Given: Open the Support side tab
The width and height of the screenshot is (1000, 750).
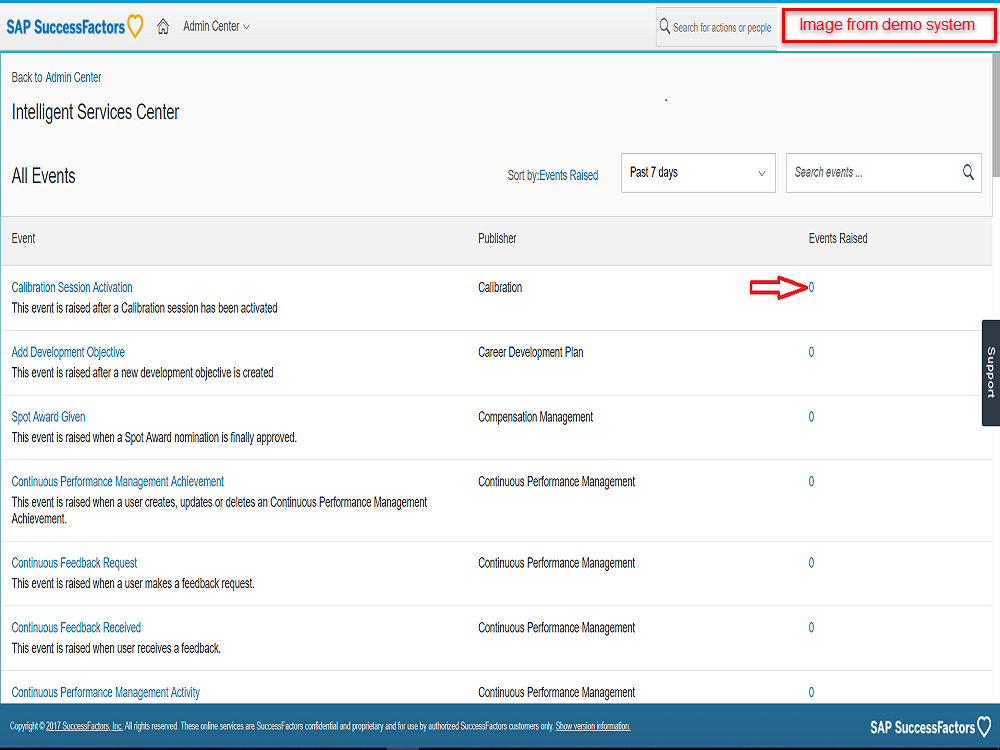Looking at the screenshot, I should pos(990,372).
